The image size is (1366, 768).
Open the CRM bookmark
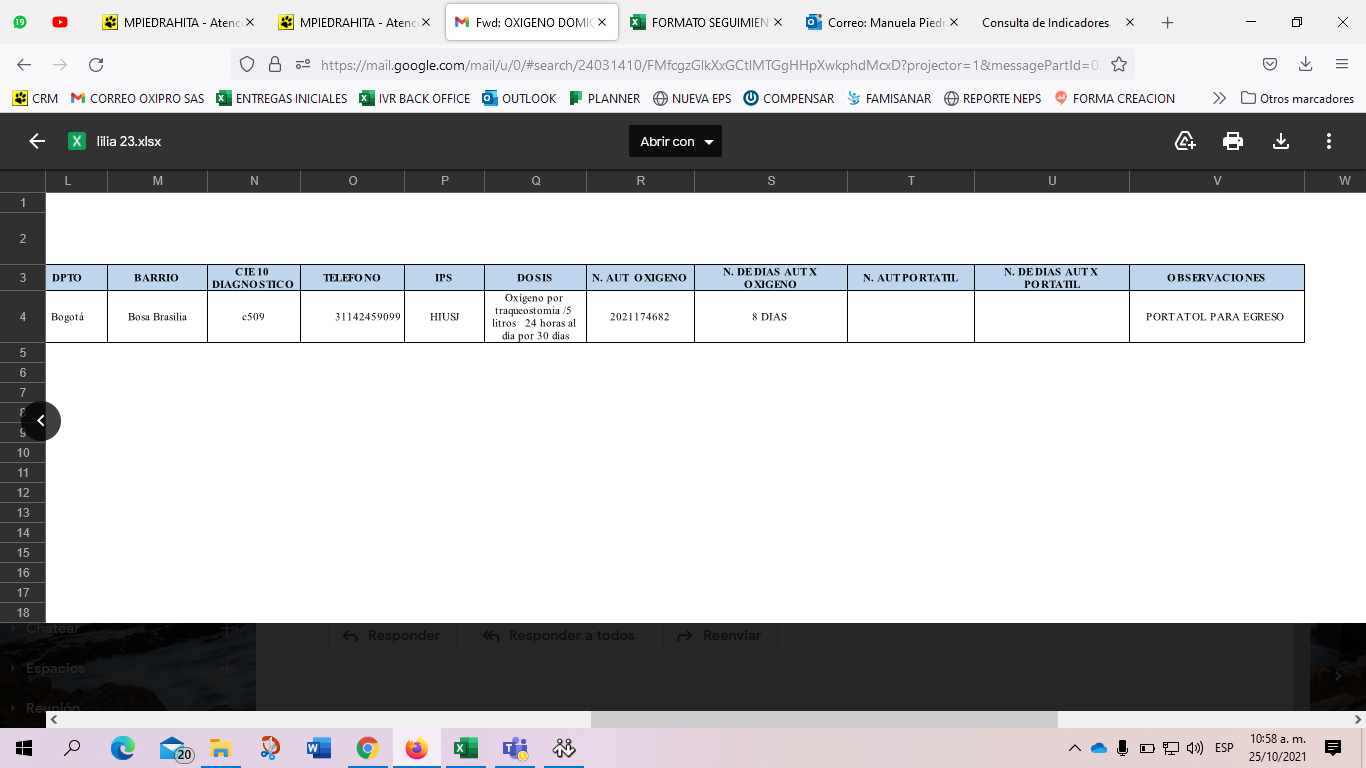pos(35,98)
